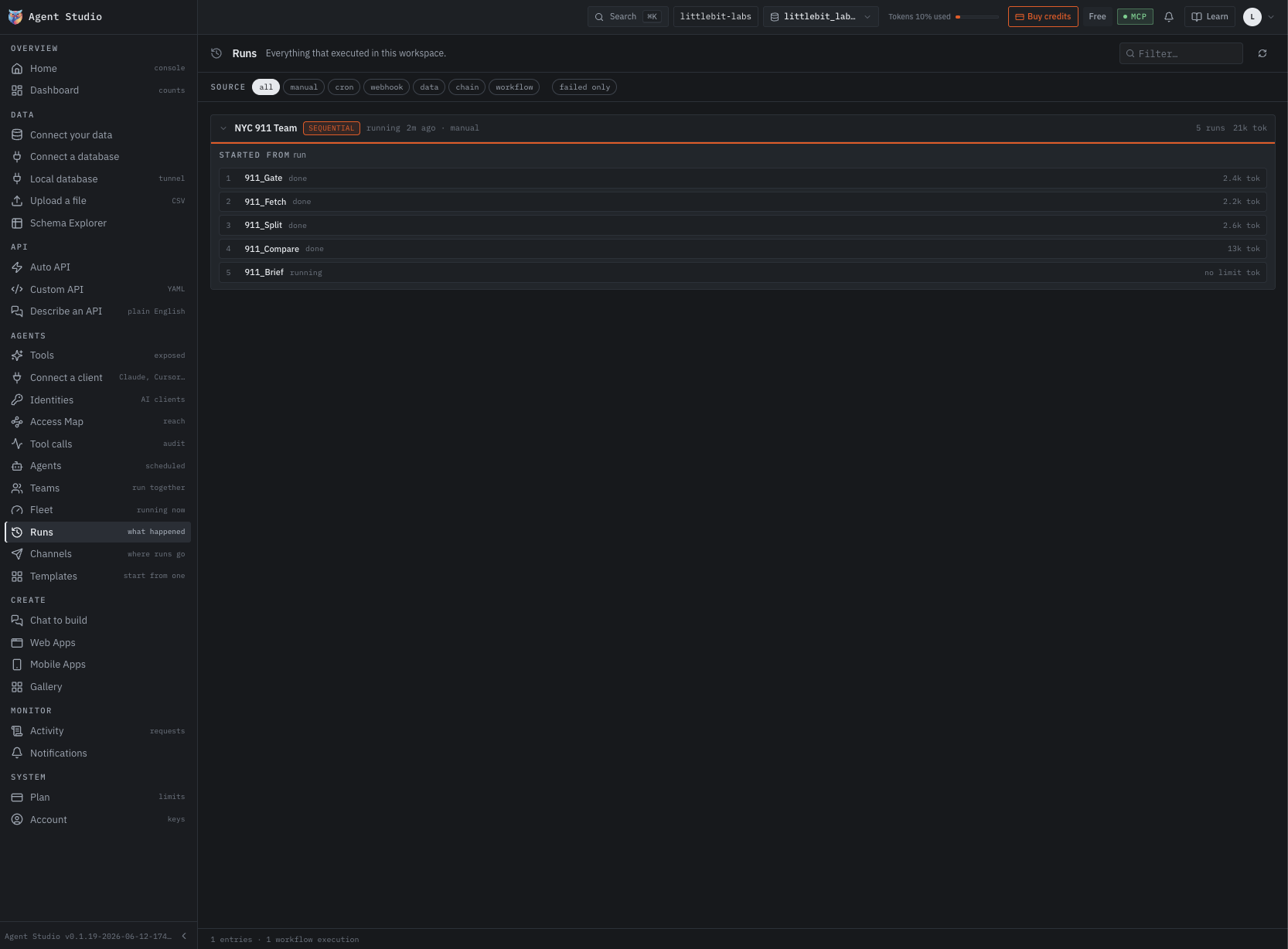Toggle the failed only filter chip
1288x949 pixels.
(x=584, y=87)
